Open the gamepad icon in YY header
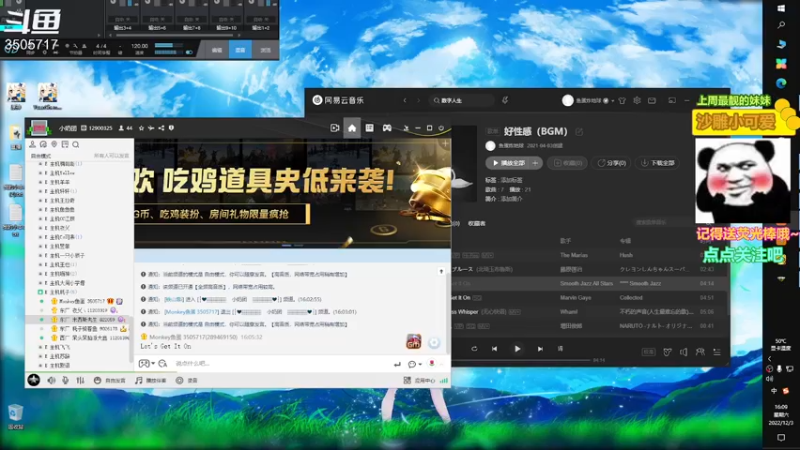 point(387,128)
